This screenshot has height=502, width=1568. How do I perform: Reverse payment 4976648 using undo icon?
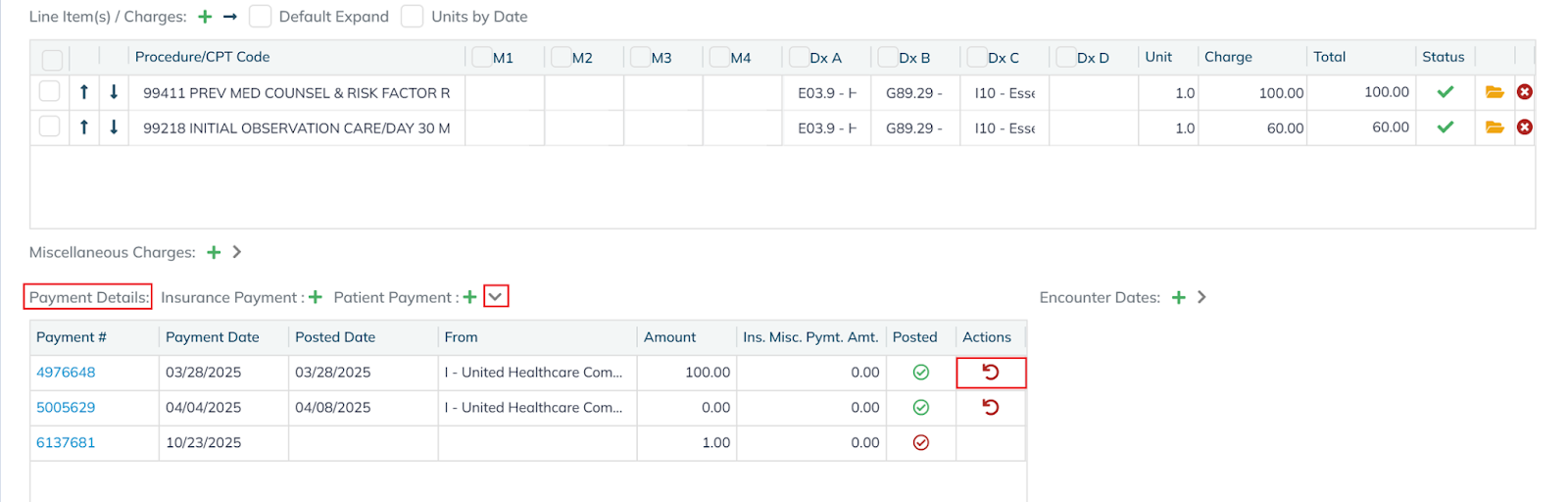pyautogui.click(x=991, y=373)
